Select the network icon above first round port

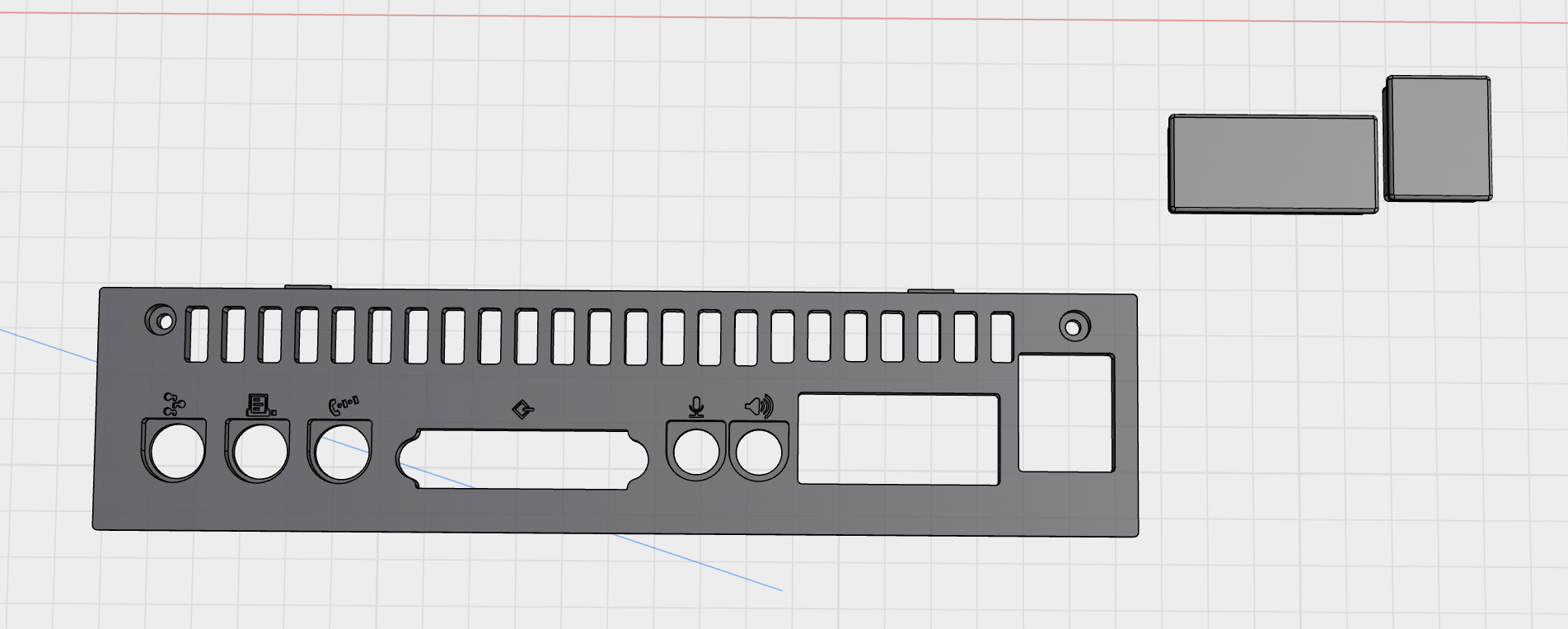click(x=174, y=404)
